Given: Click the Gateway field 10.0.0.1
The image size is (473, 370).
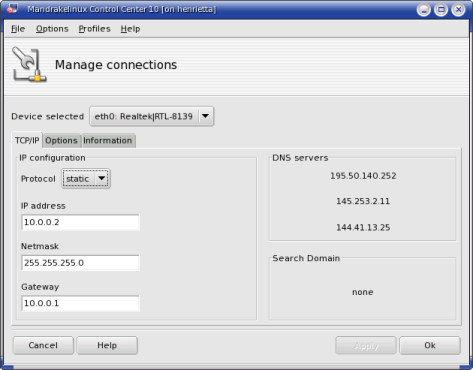Looking at the screenshot, I should click(80, 303).
